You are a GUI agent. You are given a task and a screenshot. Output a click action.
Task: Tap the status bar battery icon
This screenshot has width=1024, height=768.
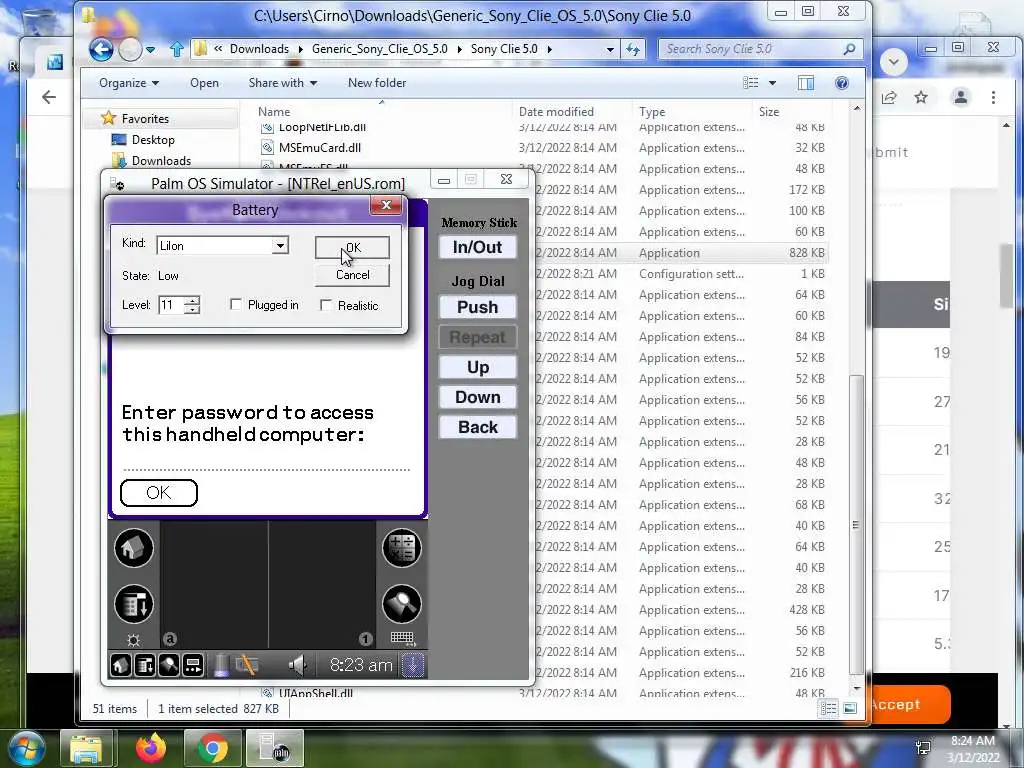pyautogui.click(x=221, y=665)
